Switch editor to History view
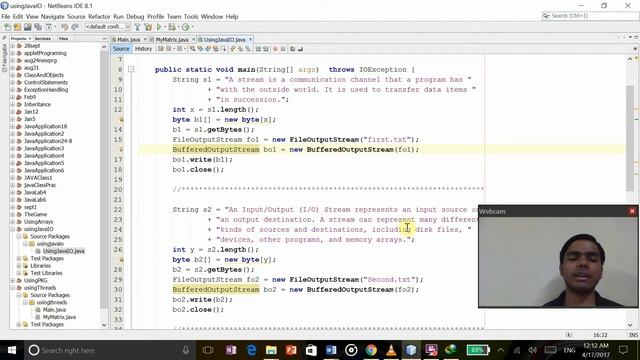This screenshot has width=640, height=360. tap(143, 49)
